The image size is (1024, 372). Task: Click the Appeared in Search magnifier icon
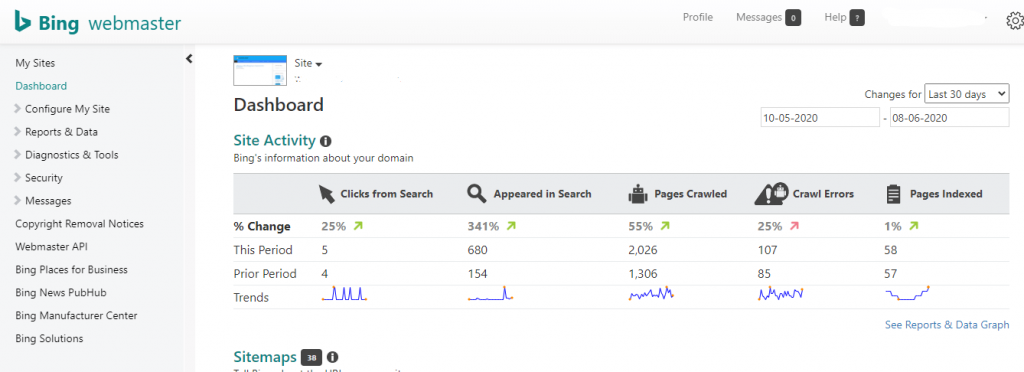click(x=477, y=194)
